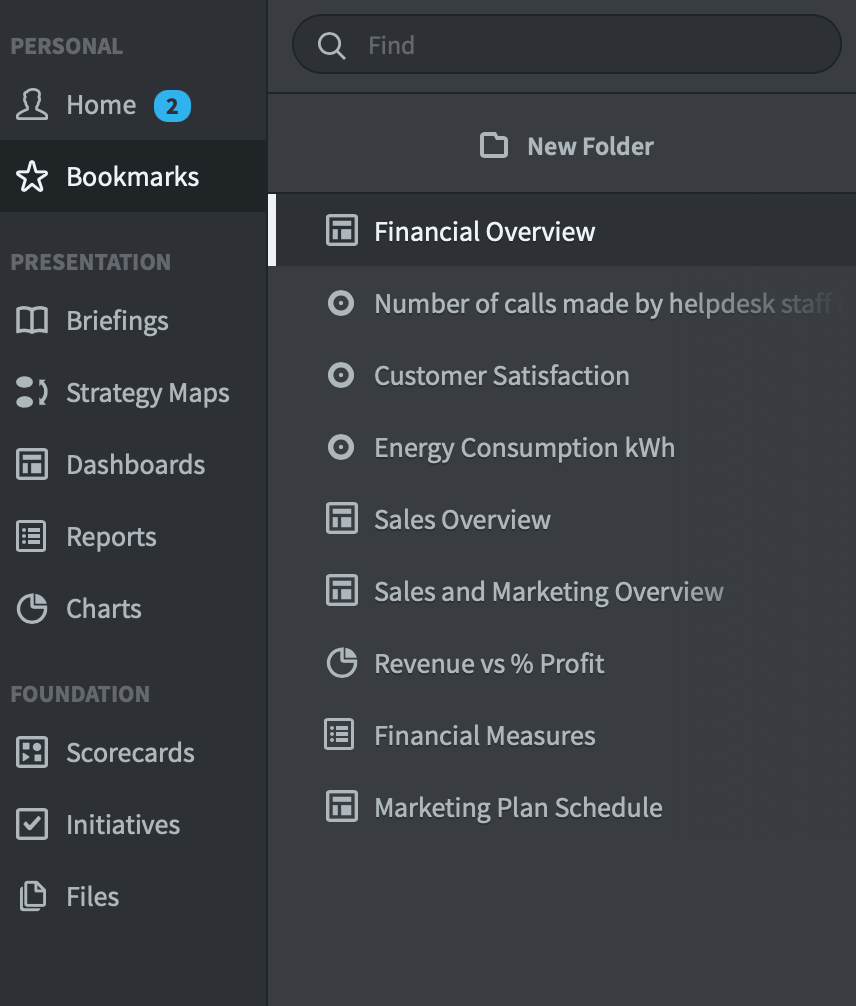856x1006 pixels.
Task: Click the Scorecards grid icon
Action: tap(31, 752)
